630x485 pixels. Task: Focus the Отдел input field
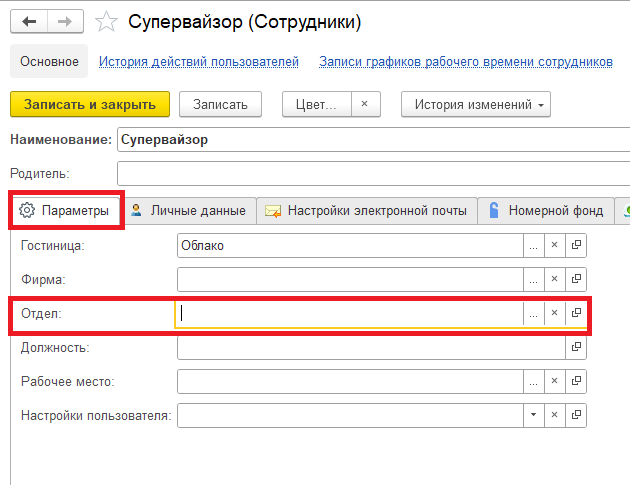(350, 313)
